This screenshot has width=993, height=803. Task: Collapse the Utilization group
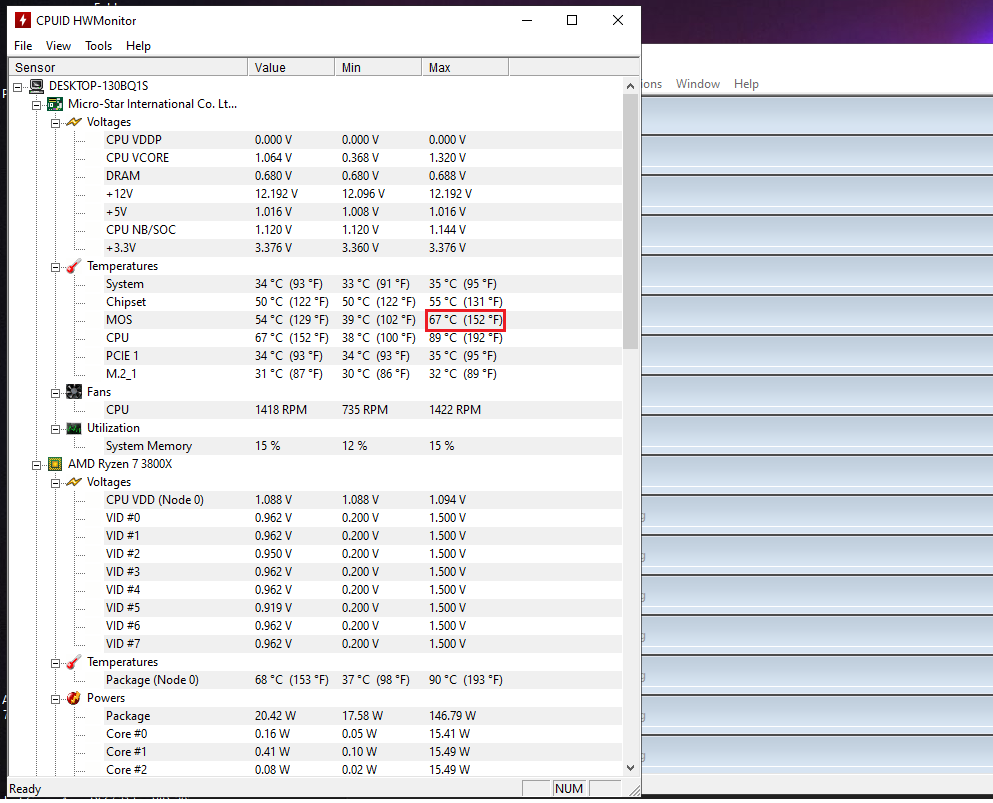click(x=55, y=429)
